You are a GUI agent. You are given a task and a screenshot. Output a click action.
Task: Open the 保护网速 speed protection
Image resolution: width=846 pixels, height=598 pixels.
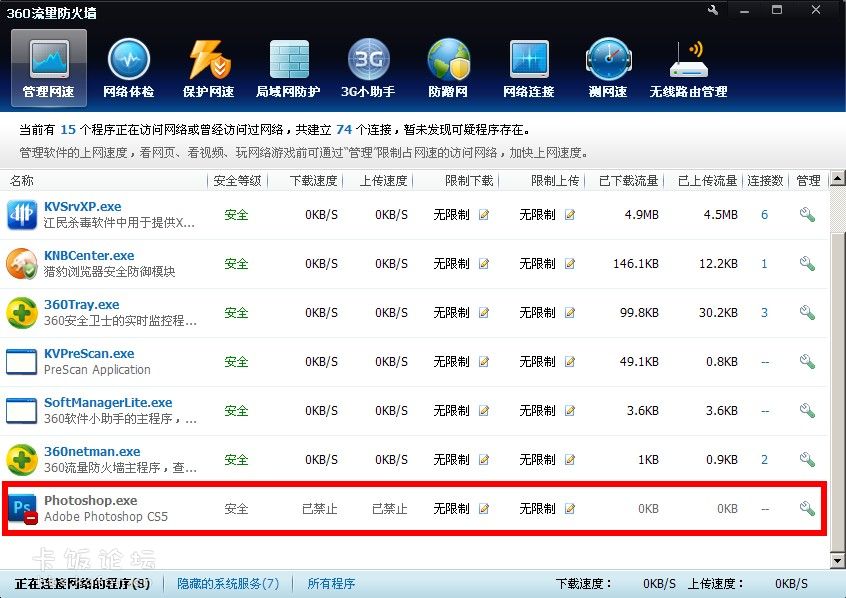coord(208,67)
